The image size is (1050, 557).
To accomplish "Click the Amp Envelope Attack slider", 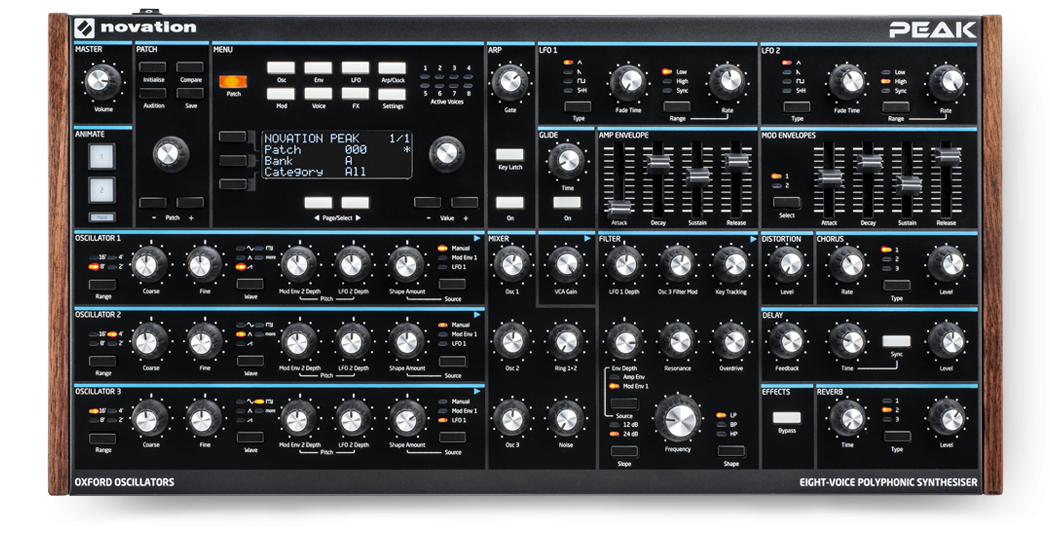I will pos(619,209).
